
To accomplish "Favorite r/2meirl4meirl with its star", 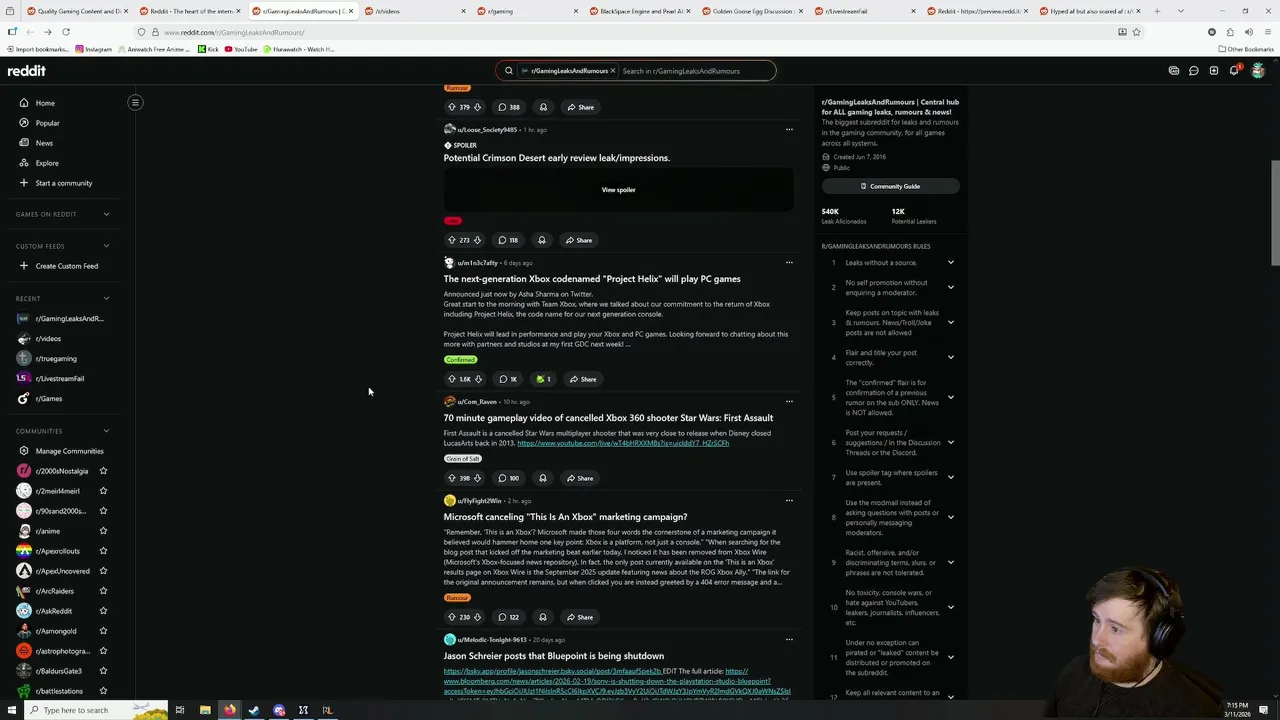I will (103, 491).
